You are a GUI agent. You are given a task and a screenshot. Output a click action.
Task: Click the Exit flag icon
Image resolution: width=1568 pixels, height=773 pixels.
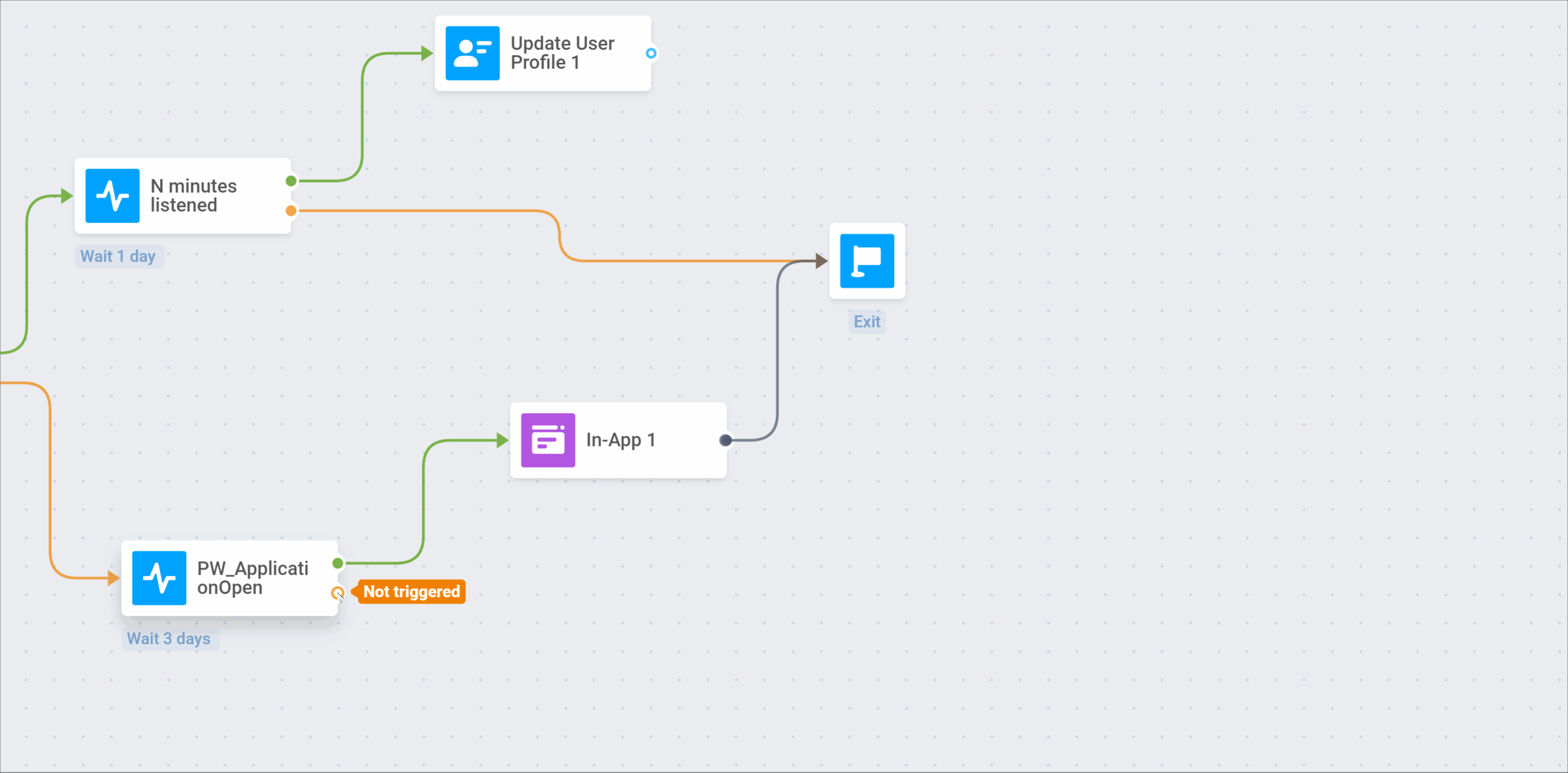[x=867, y=261]
